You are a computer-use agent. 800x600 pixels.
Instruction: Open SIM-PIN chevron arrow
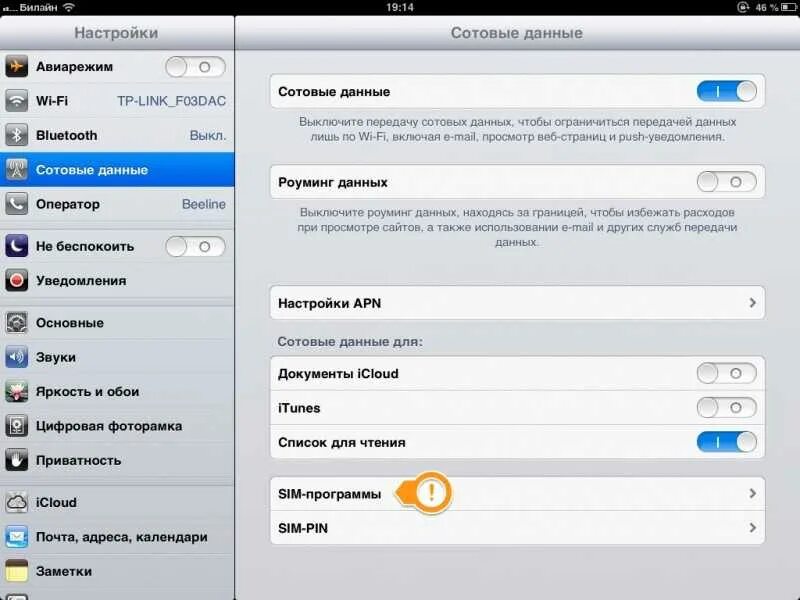pyautogui.click(x=753, y=528)
